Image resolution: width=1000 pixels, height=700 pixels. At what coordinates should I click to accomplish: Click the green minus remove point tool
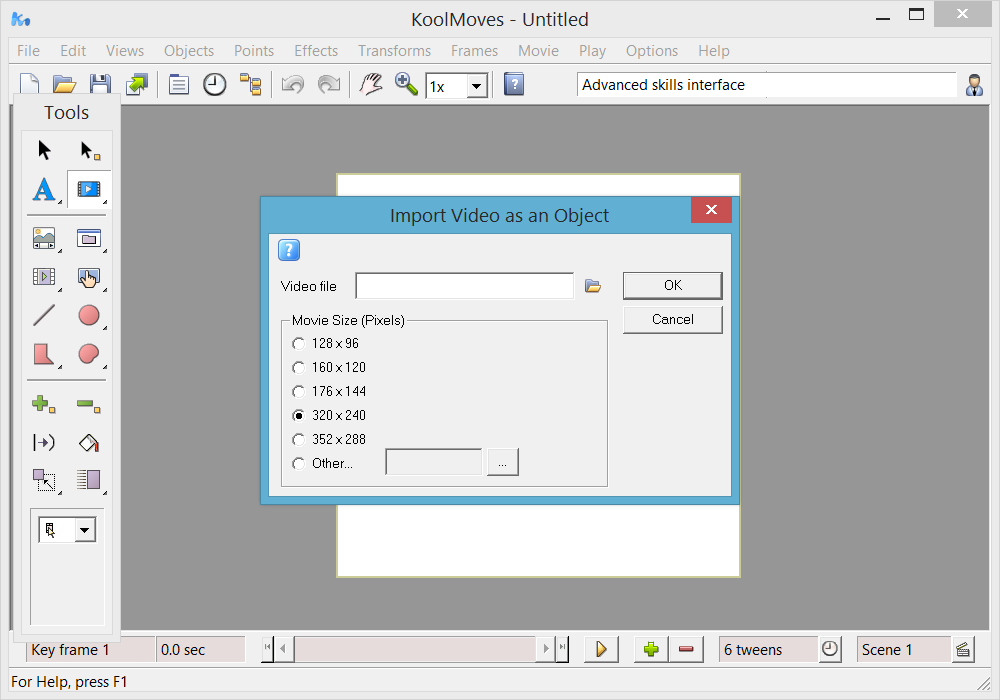(89, 405)
